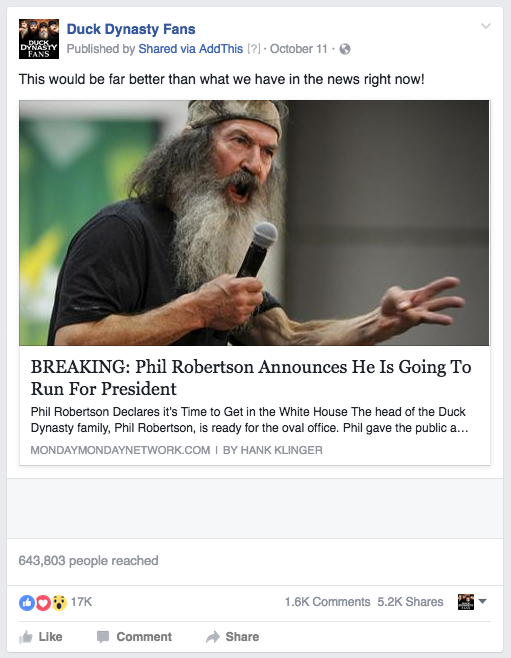
Task: Click the blue thumbs-up reaction icon
Action: pos(26,603)
